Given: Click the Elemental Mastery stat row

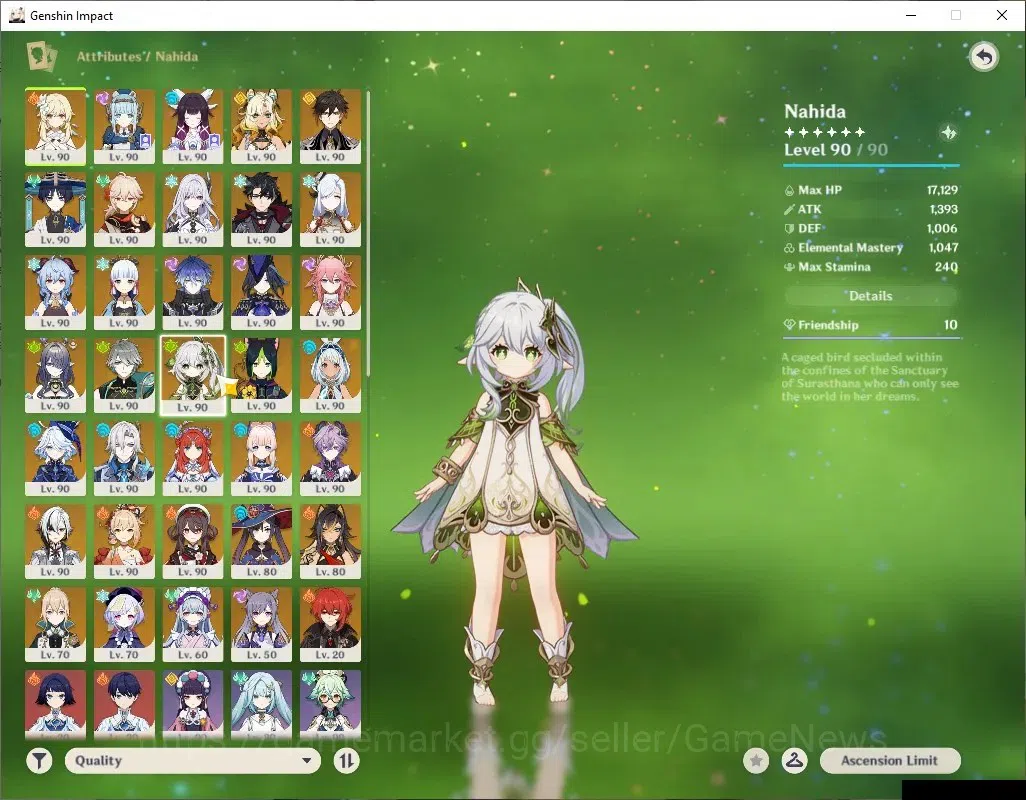Looking at the screenshot, I should click(871, 247).
